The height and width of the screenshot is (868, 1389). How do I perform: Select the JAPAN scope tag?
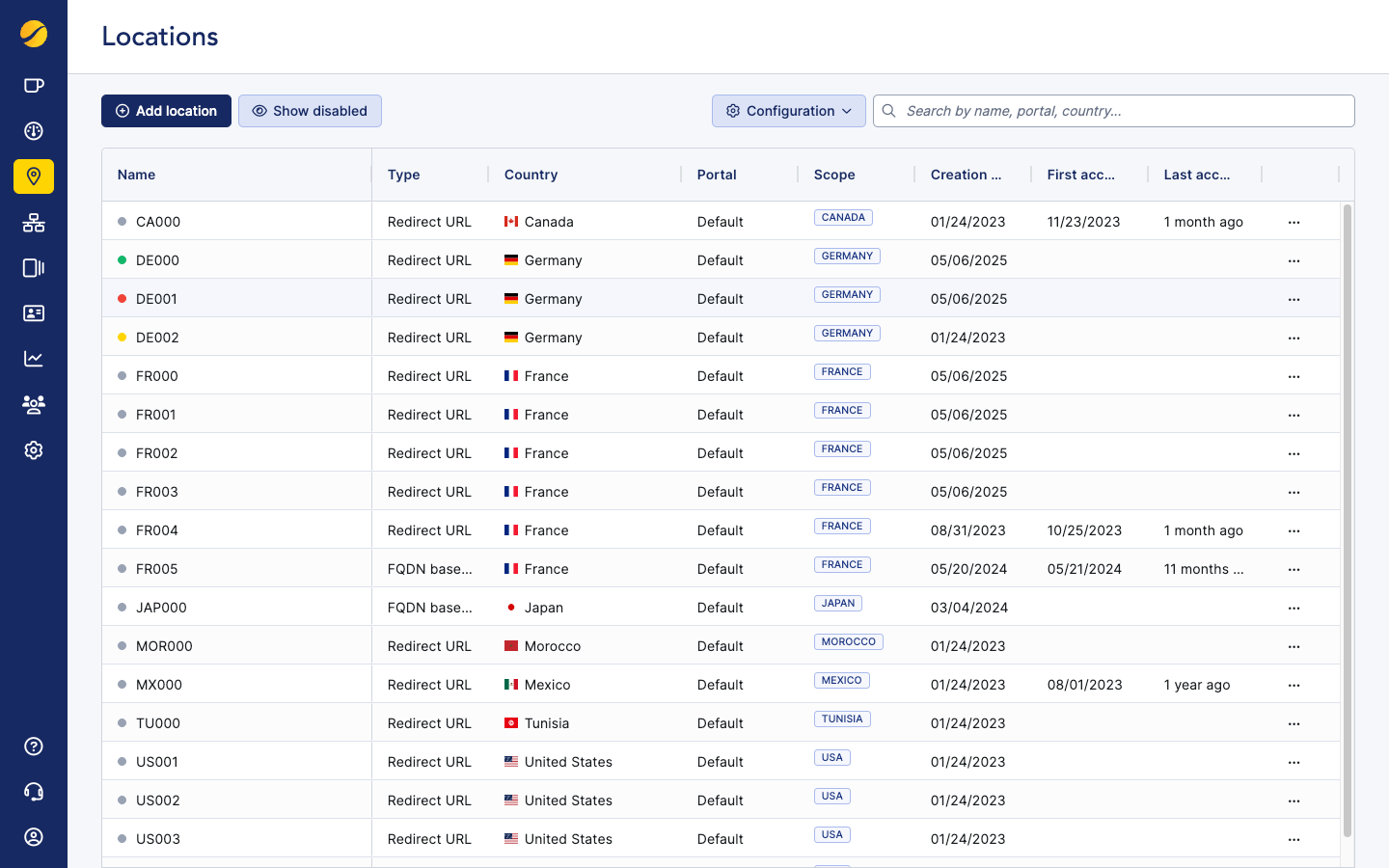point(837,603)
